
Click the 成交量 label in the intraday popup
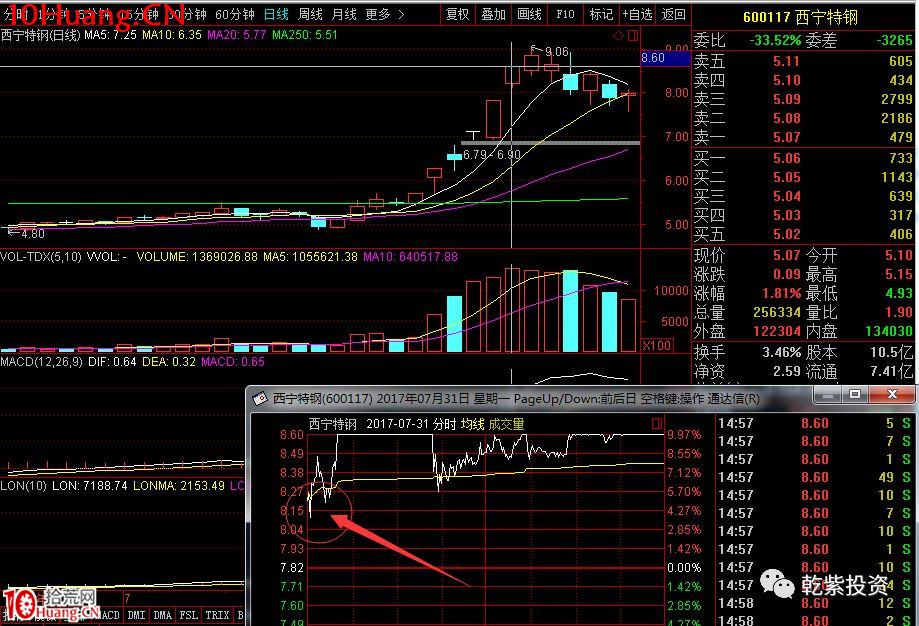(506, 424)
